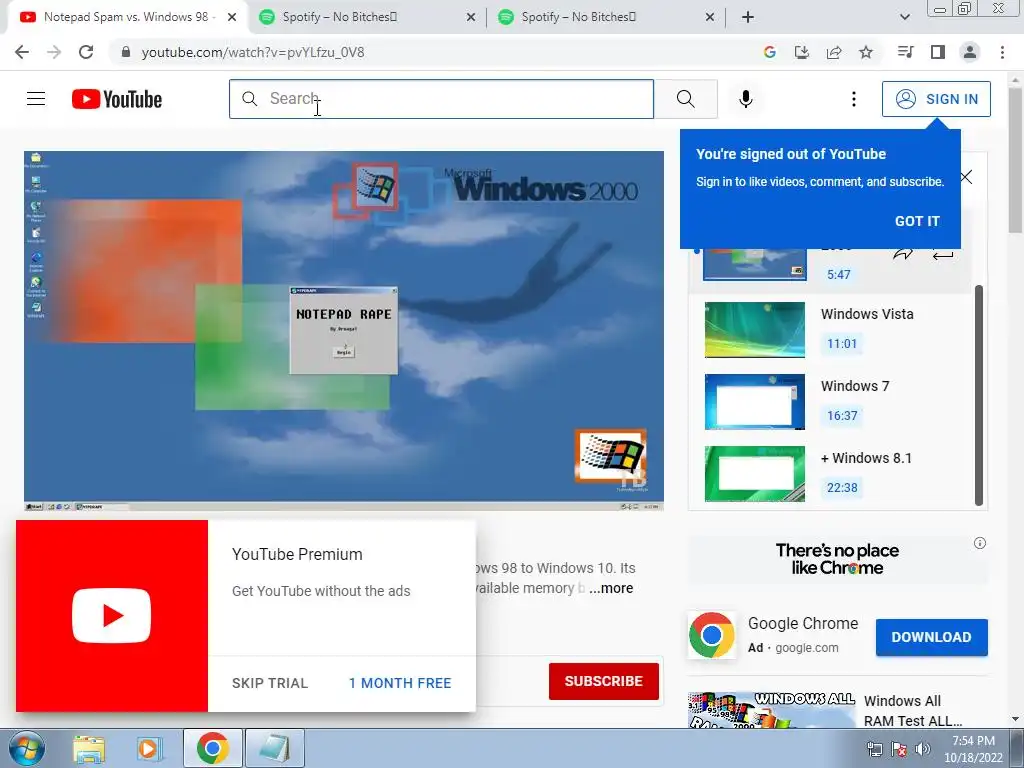The height and width of the screenshot is (768, 1024).
Task: Click the red SUBSCRIBE button
Action: click(603, 681)
